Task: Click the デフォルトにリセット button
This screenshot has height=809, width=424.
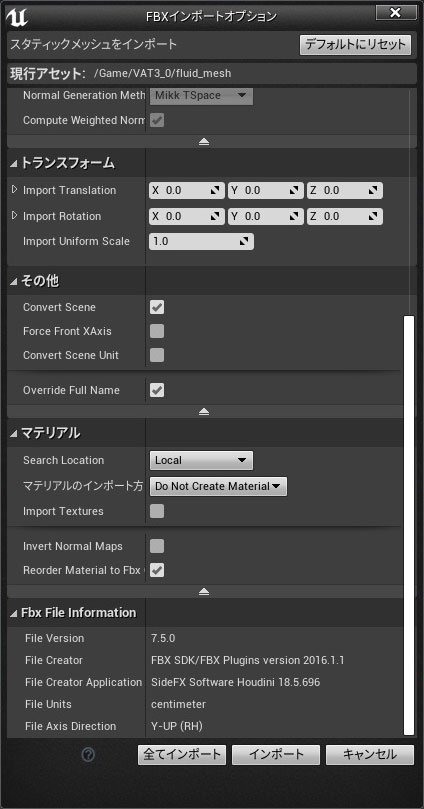Action: point(355,45)
